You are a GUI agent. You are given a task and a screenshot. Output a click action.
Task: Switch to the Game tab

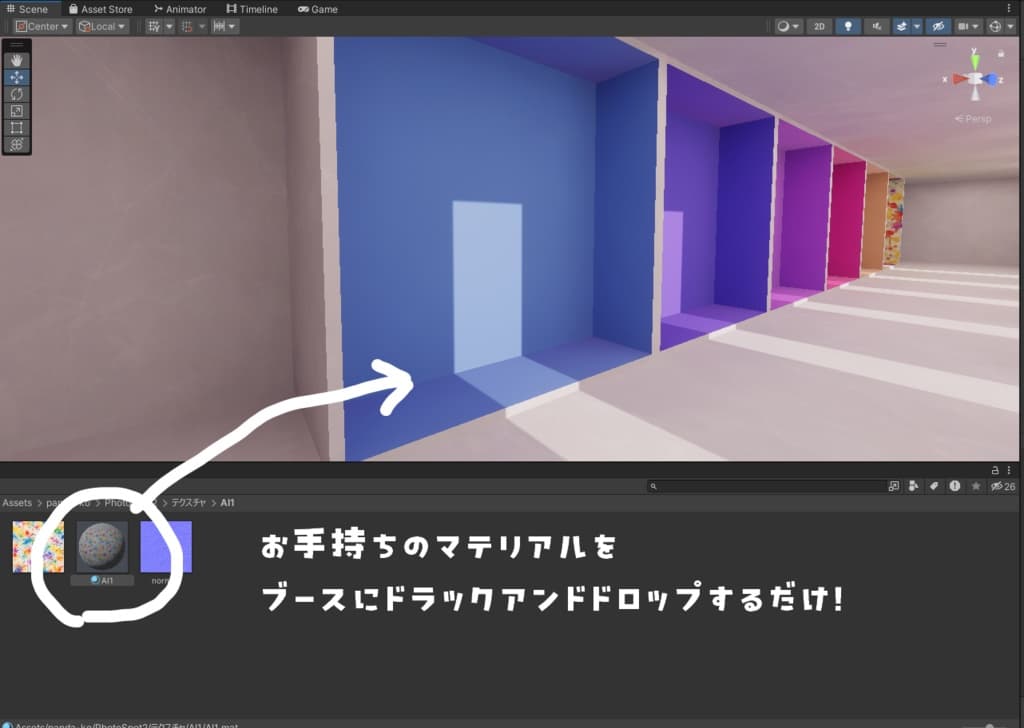click(x=318, y=9)
